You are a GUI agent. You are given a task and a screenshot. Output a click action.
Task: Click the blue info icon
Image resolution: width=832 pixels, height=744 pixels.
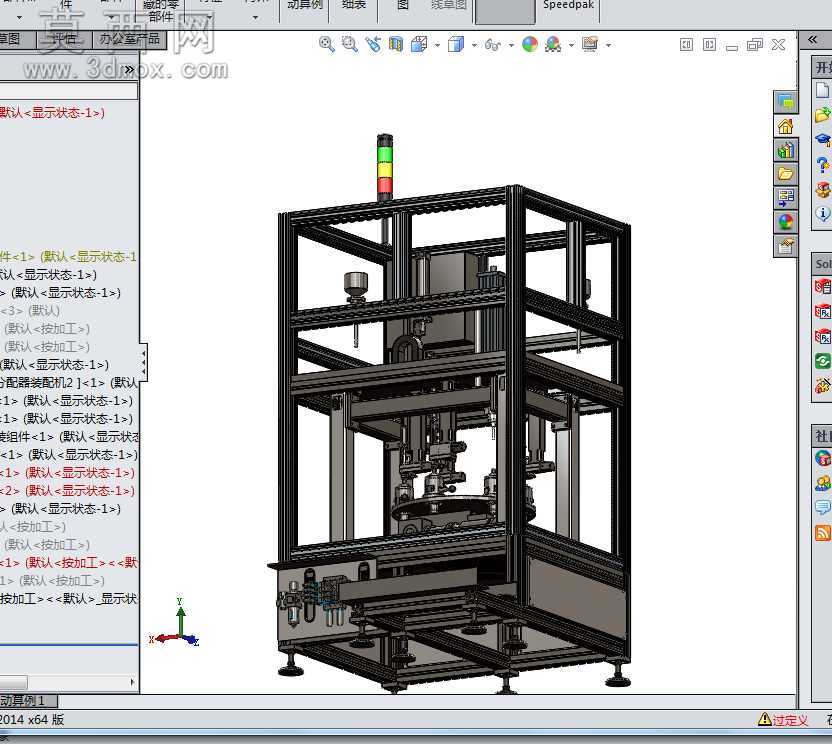tap(823, 214)
